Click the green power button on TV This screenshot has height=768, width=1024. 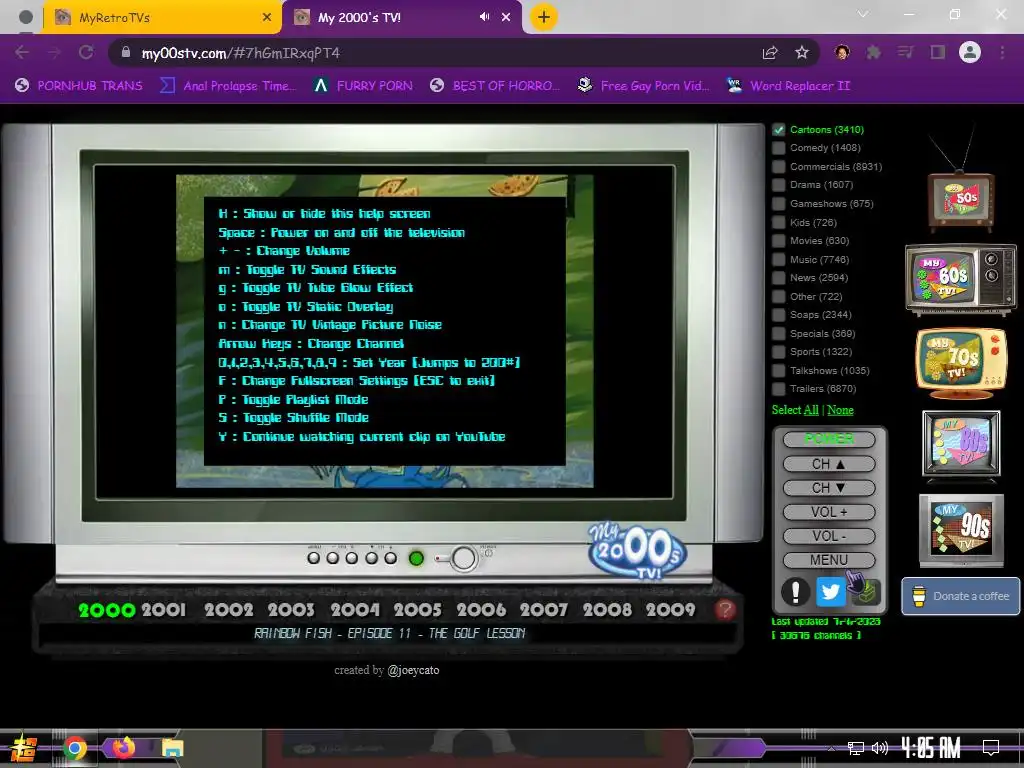(416, 558)
